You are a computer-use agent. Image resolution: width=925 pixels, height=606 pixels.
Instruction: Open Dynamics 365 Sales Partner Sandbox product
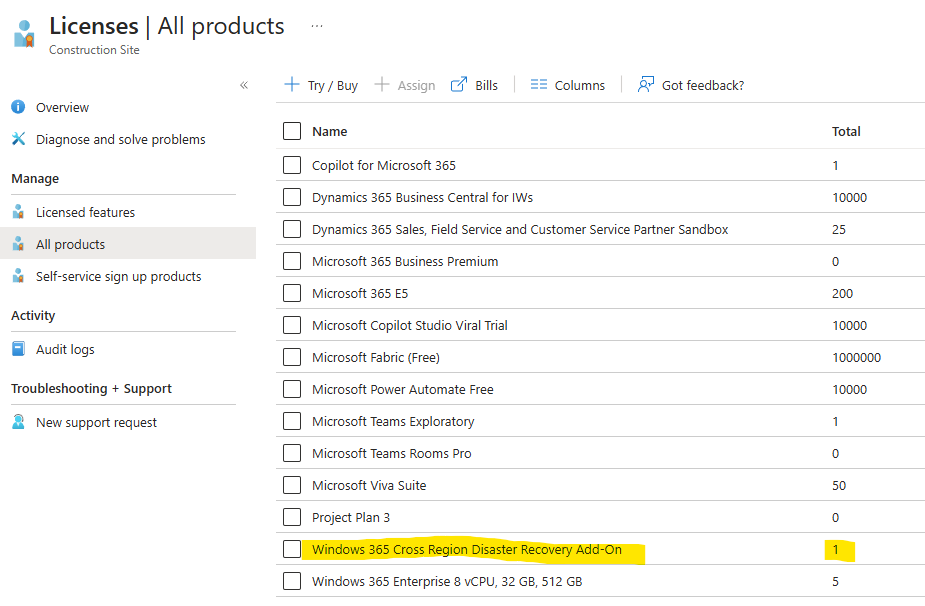tap(520, 230)
